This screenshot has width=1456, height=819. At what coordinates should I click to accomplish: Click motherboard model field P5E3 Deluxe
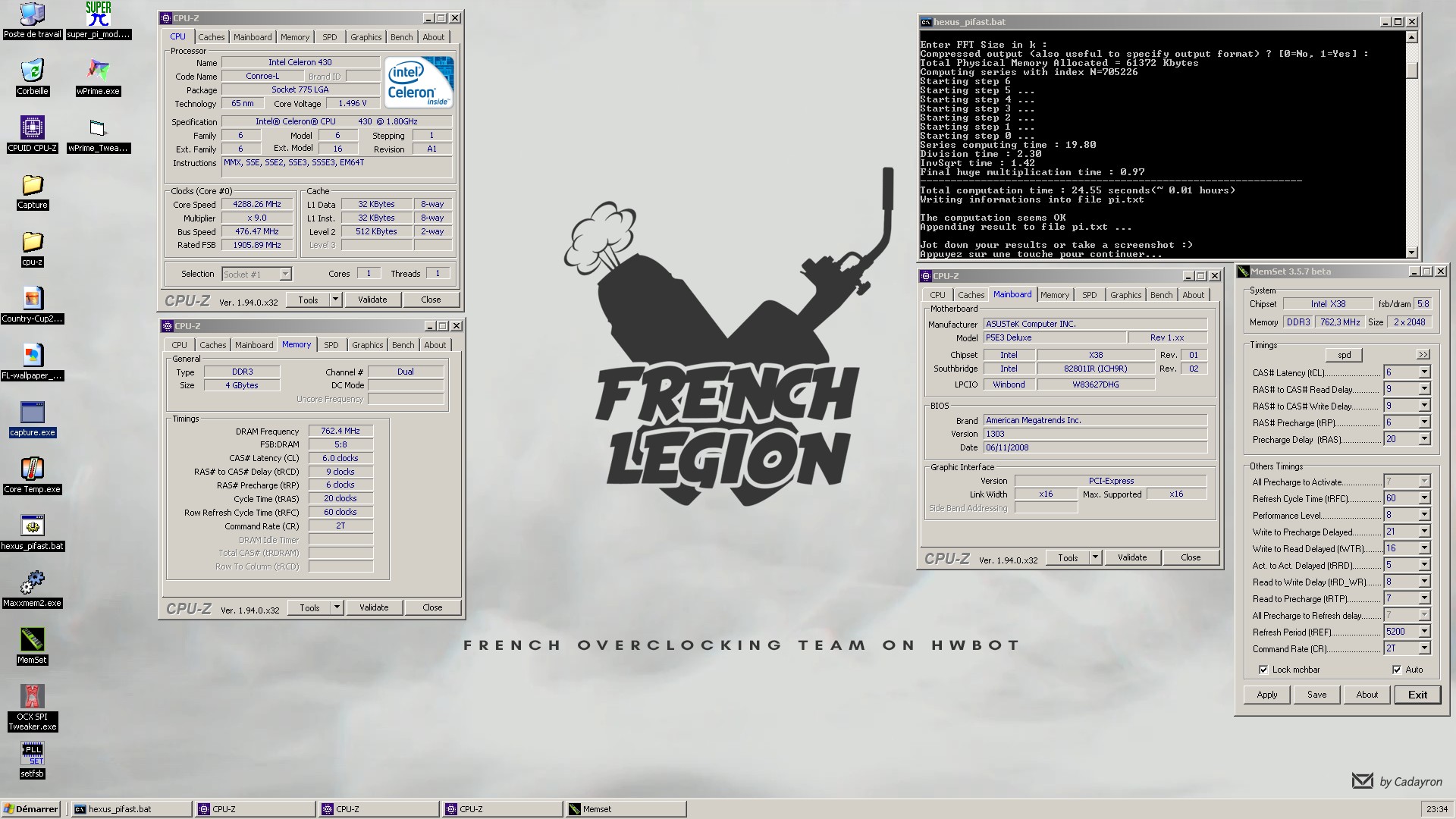[x=1054, y=337]
